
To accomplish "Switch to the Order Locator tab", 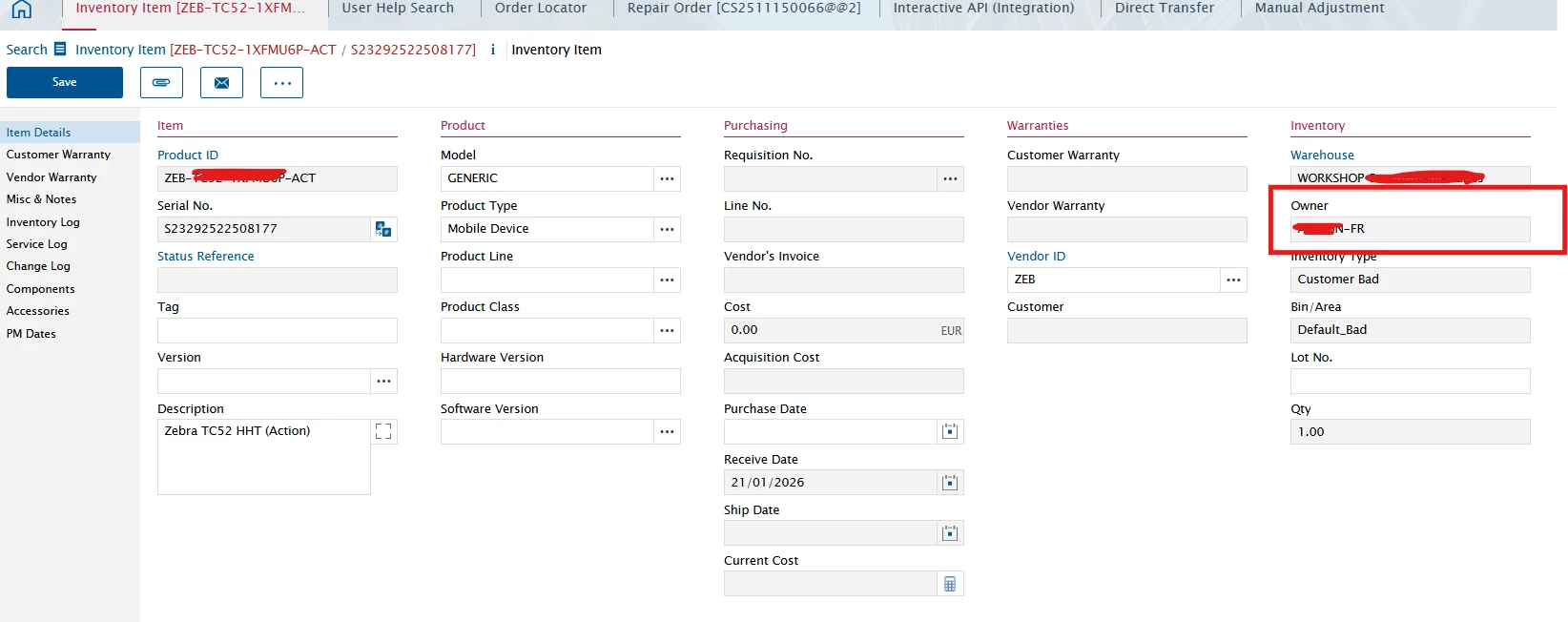I will pos(540,9).
